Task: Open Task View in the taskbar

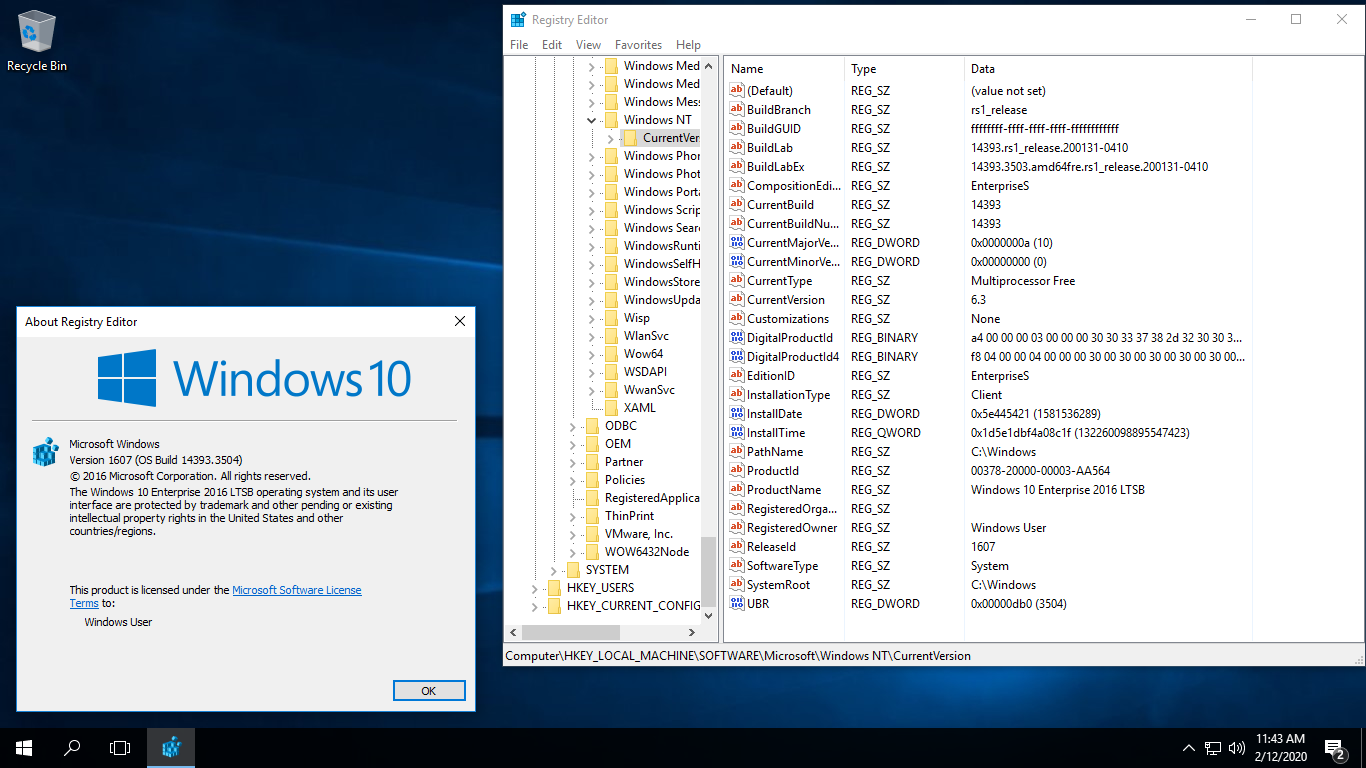Action: pos(120,747)
